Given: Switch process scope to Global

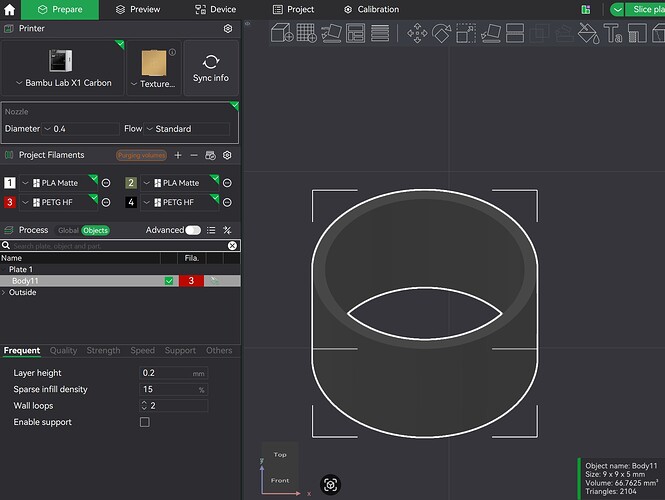Looking at the screenshot, I should coord(68,230).
